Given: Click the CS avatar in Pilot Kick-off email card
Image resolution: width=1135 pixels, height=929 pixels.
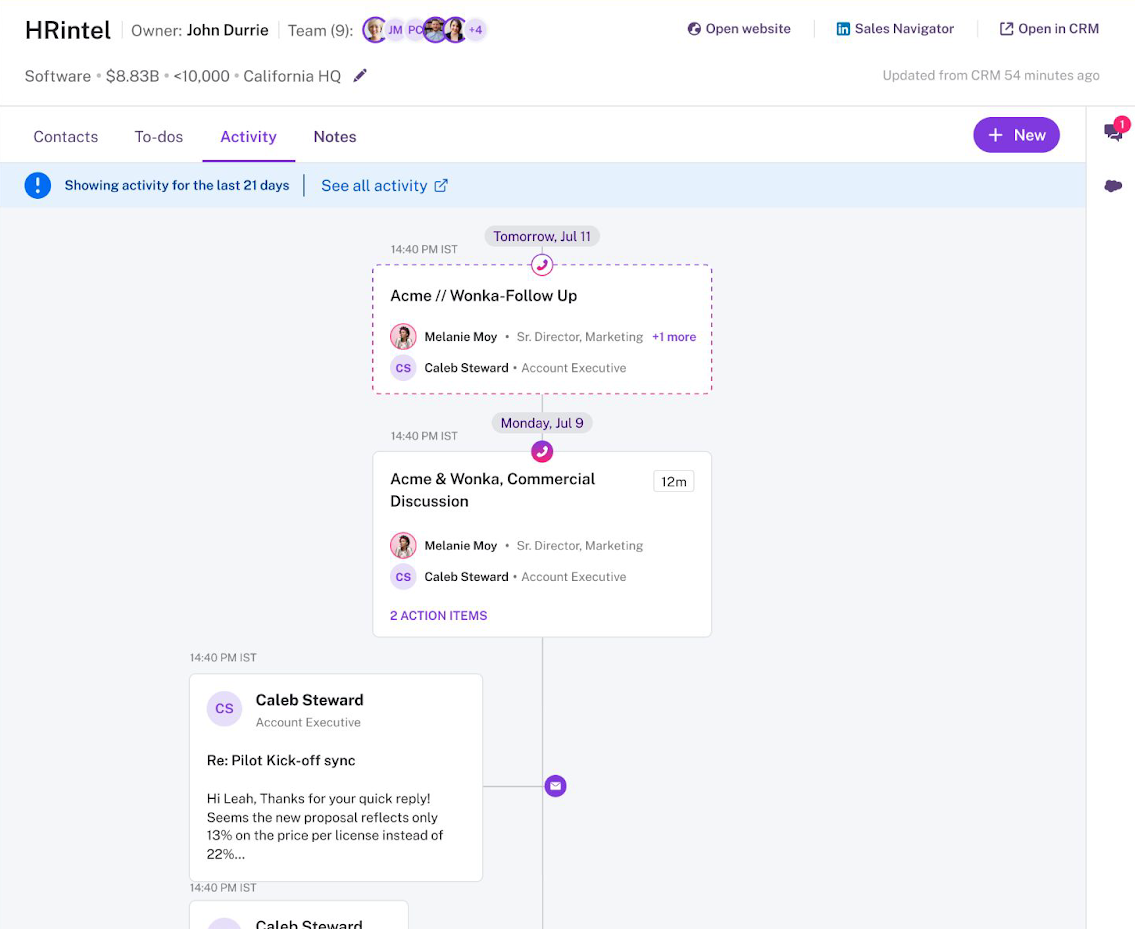Looking at the screenshot, I should click(224, 708).
